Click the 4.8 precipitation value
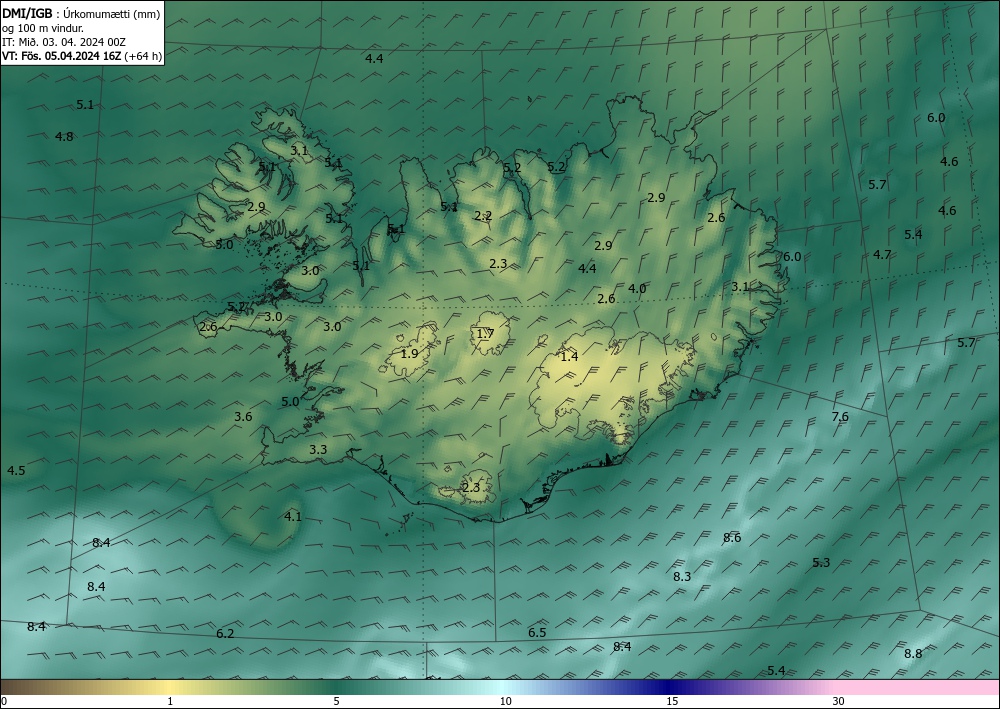This screenshot has height=709, width=1000. coord(64,136)
